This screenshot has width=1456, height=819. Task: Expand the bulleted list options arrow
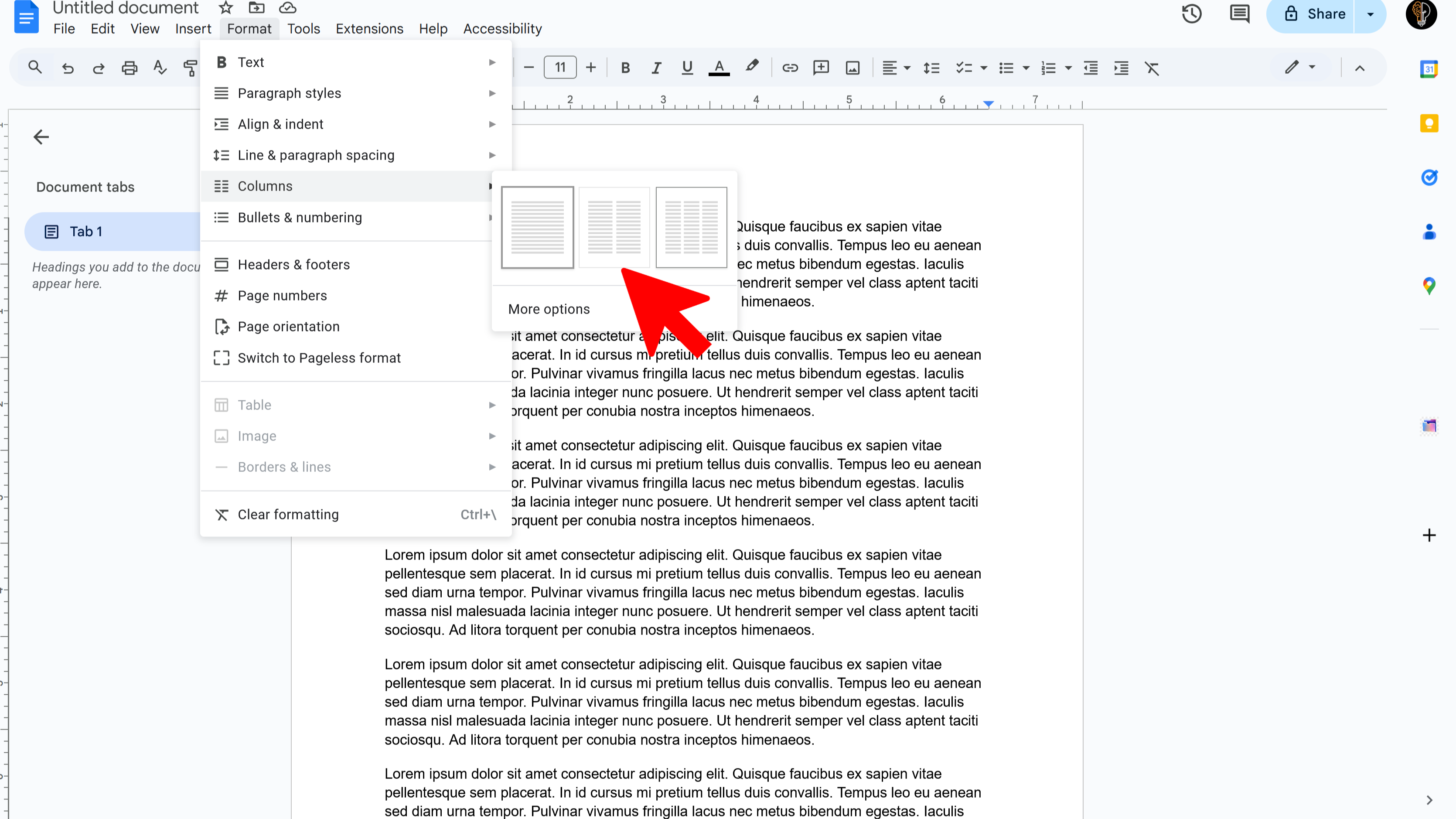click(x=1026, y=68)
